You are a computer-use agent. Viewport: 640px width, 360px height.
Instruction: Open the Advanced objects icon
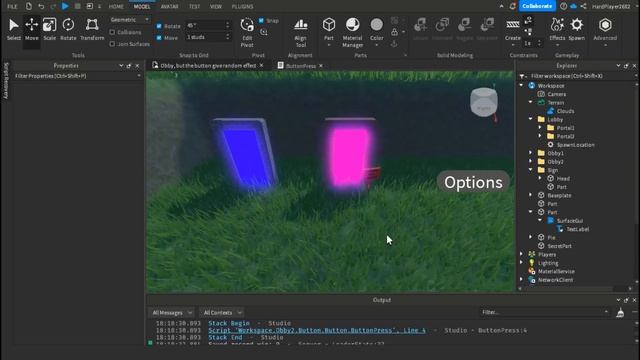(x=605, y=25)
